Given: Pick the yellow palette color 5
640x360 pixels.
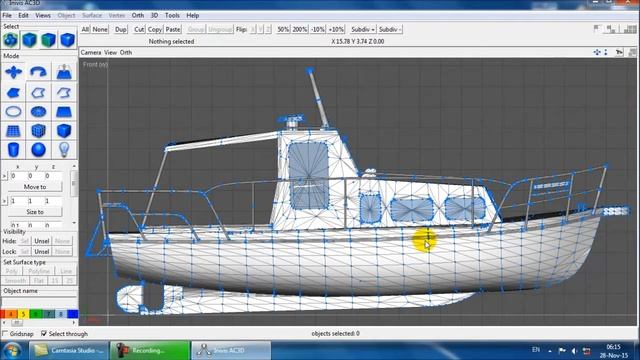Looking at the screenshot, I should 23,314.
